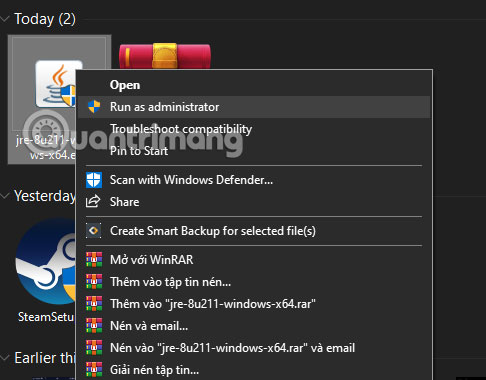The width and height of the screenshot is (486, 380).
Task: Select Create Smart Backup for selected file(s)
Action: point(254,231)
